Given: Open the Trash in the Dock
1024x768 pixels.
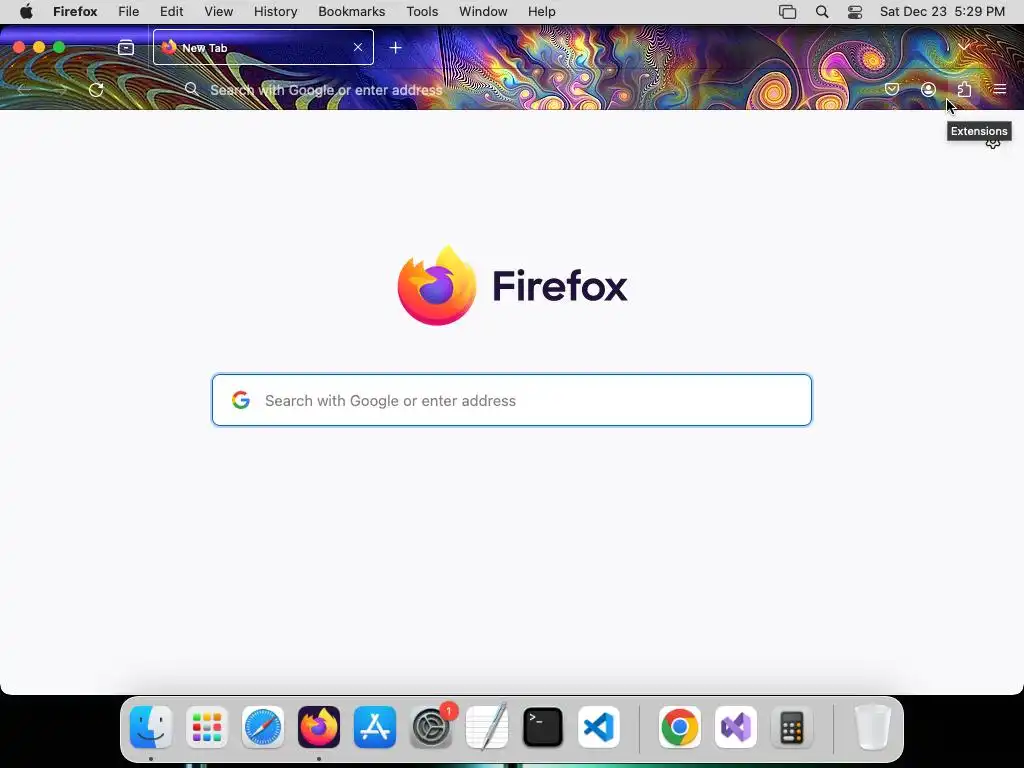Looking at the screenshot, I should point(872,727).
